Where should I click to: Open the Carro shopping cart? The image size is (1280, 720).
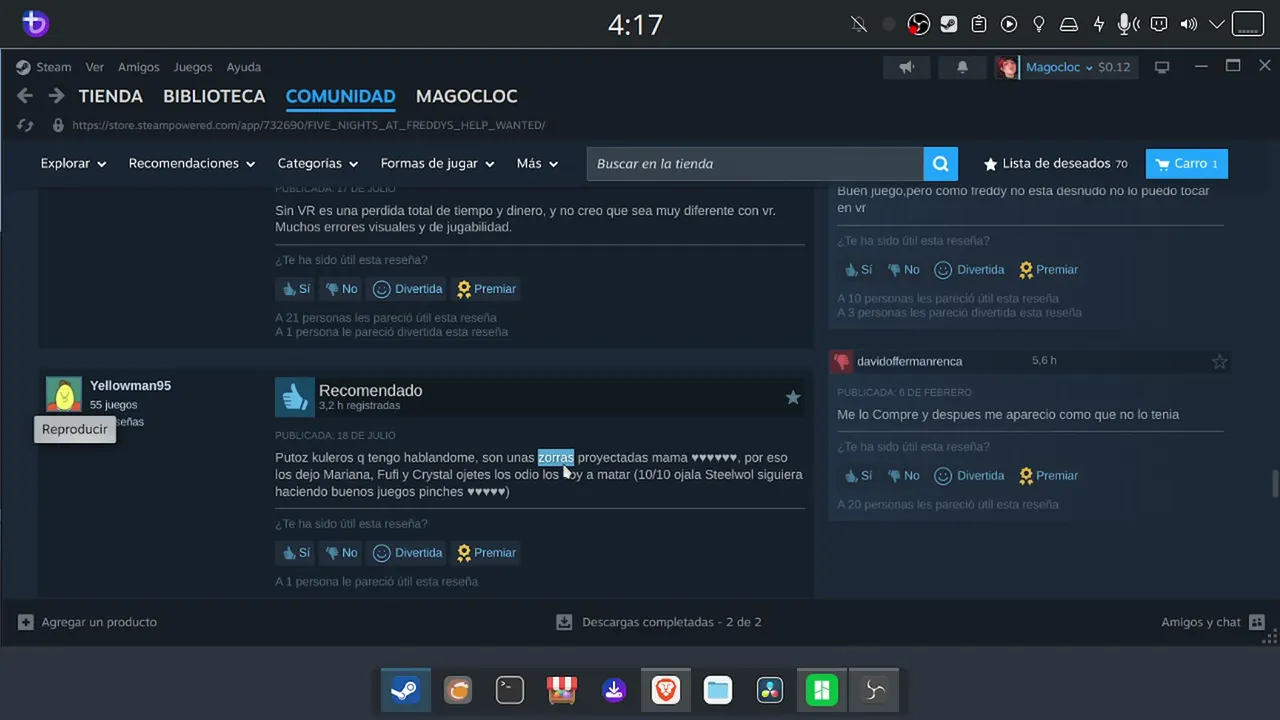pos(1187,164)
